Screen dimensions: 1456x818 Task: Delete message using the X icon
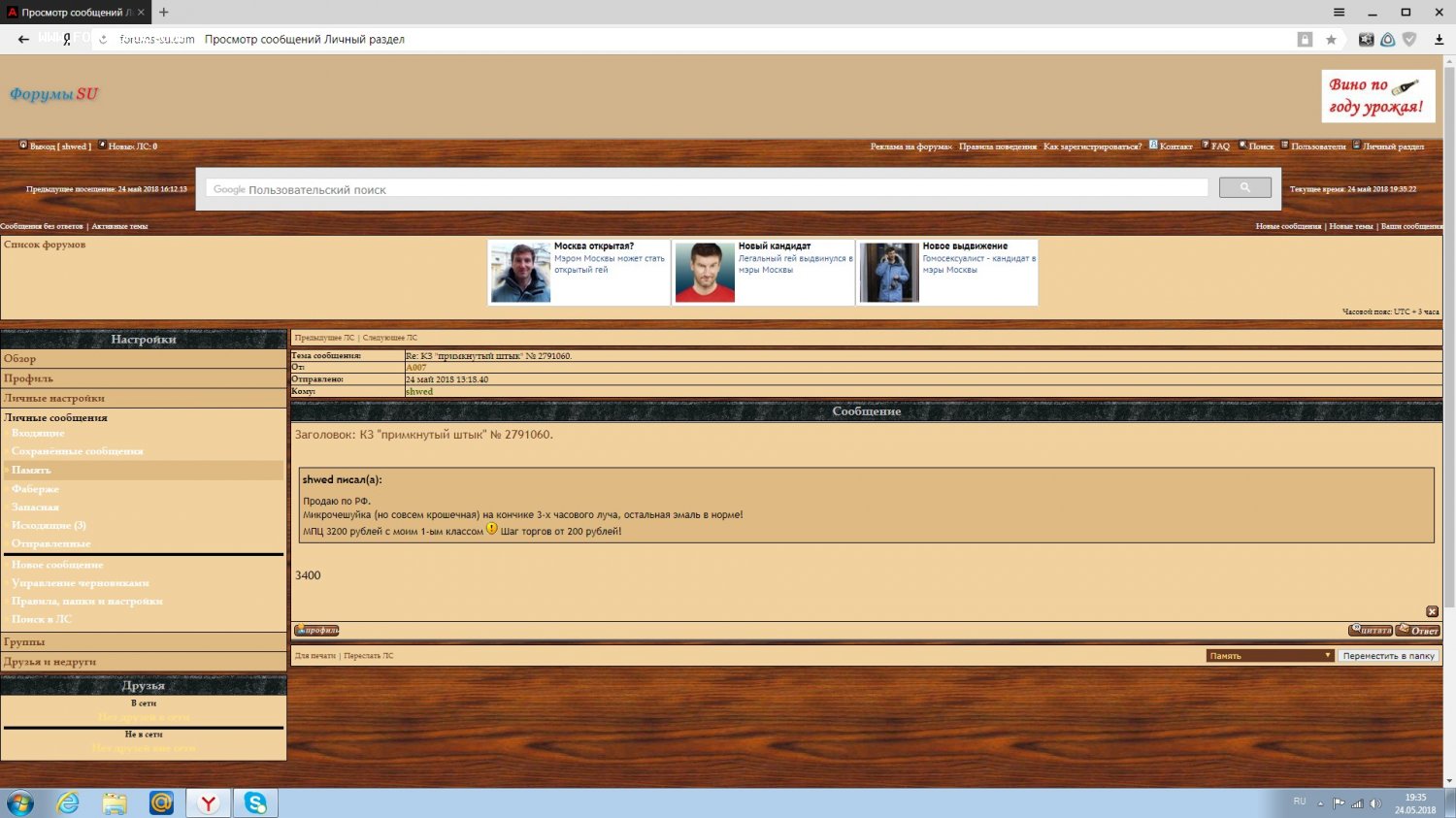[1432, 611]
